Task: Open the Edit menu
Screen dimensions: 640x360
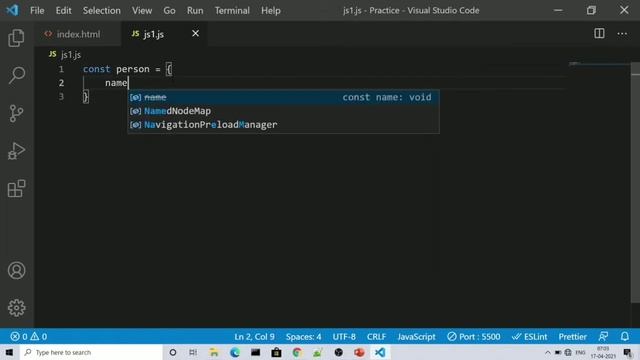Action: (63, 10)
